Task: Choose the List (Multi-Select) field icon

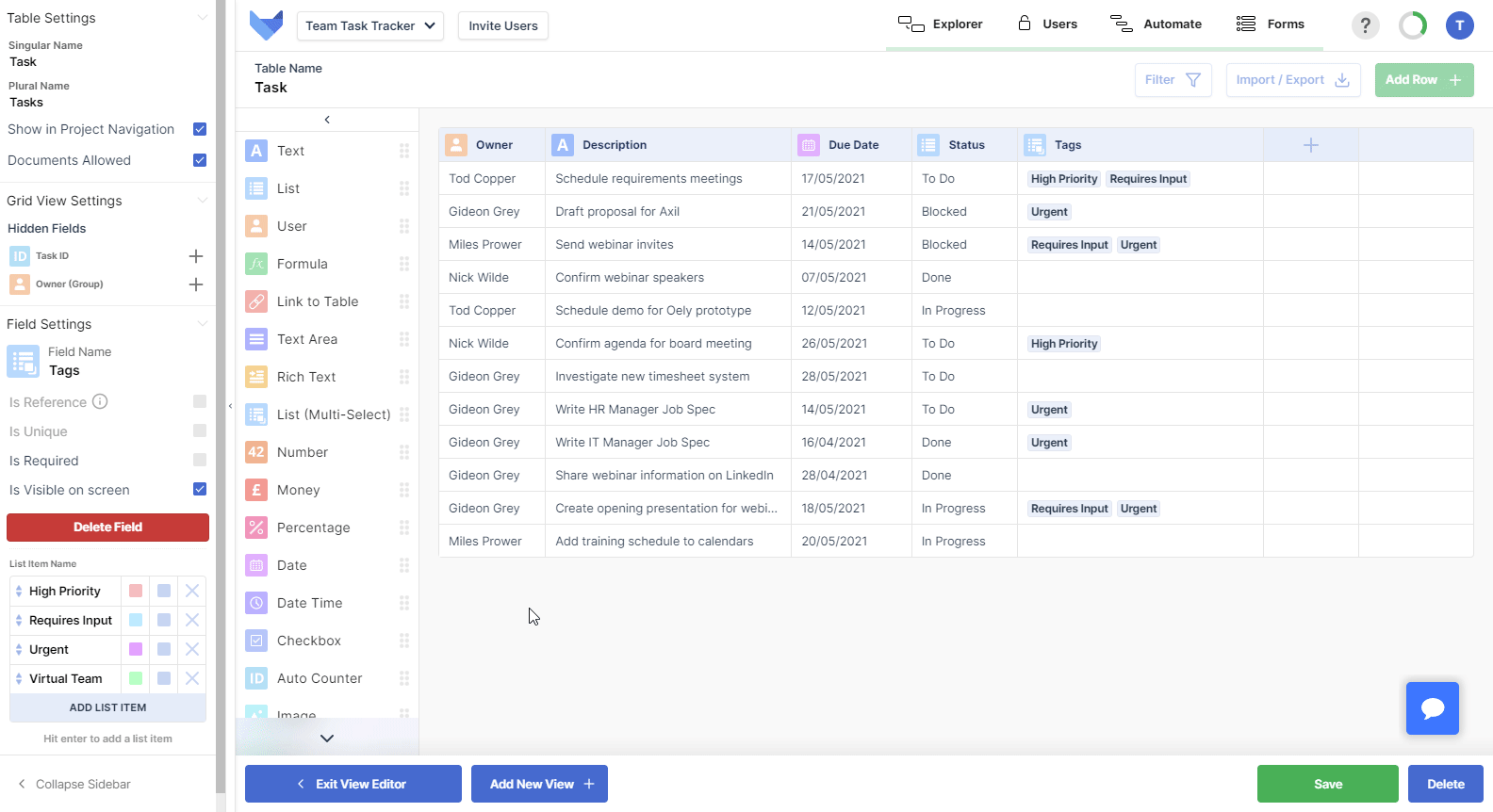Action: [256, 414]
